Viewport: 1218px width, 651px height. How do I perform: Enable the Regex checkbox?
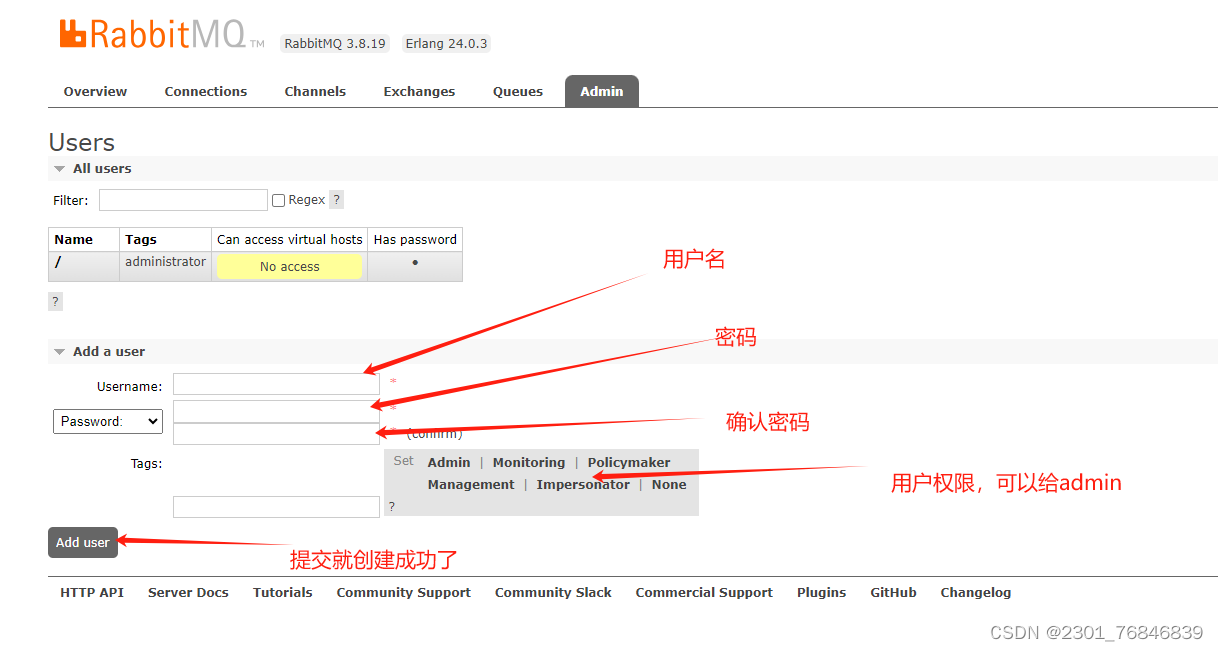(x=278, y=200)
